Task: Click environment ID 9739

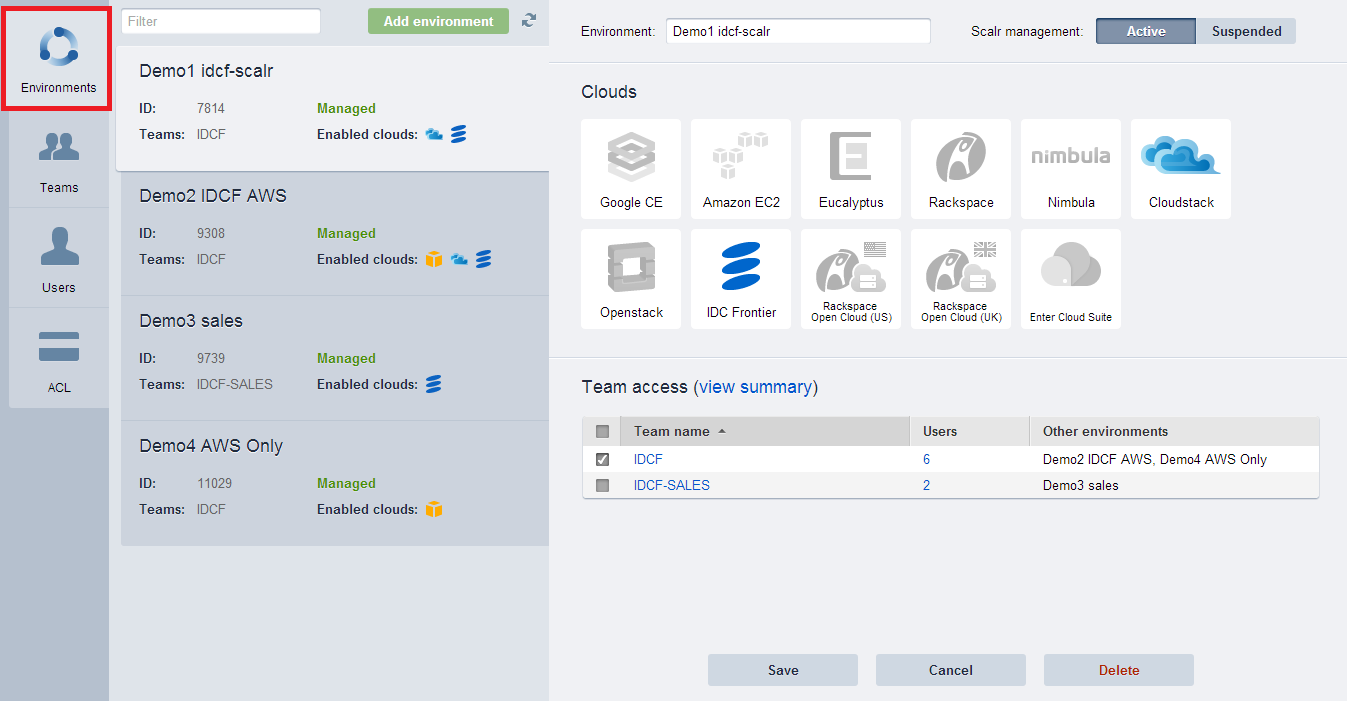Action: (x=211, y=358)
